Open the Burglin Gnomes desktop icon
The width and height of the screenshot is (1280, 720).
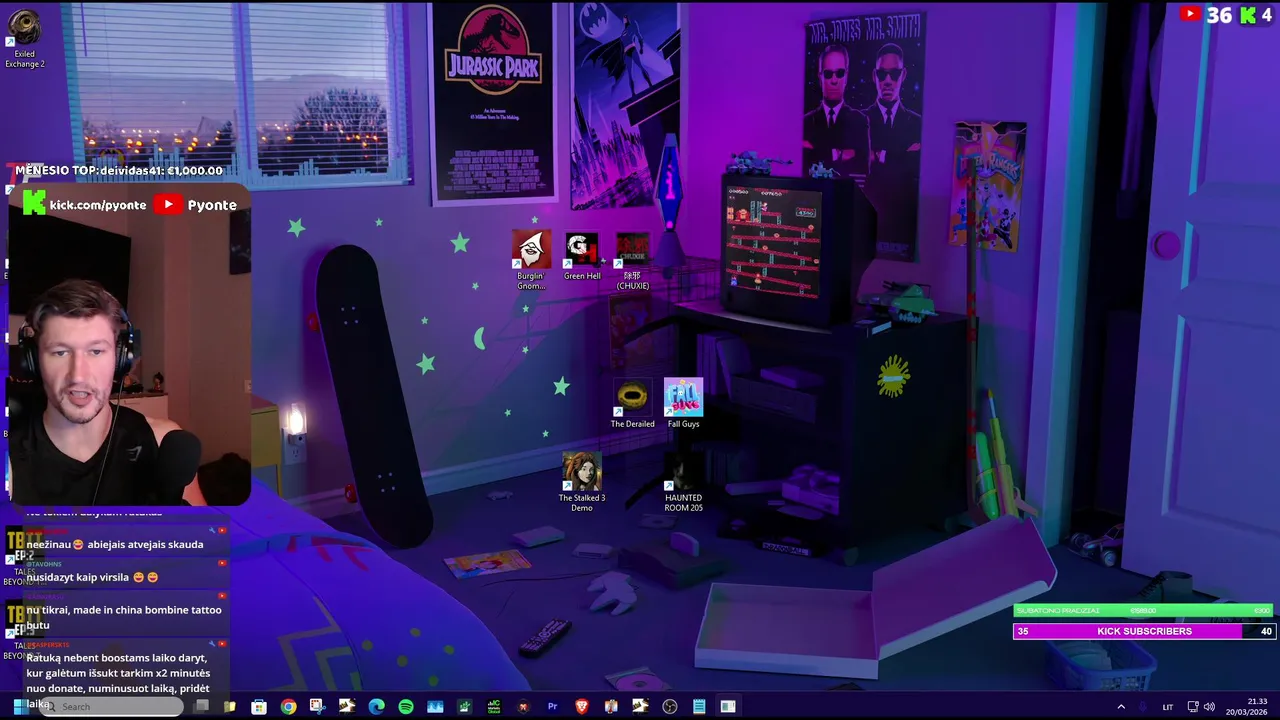[x=531, y=261]
